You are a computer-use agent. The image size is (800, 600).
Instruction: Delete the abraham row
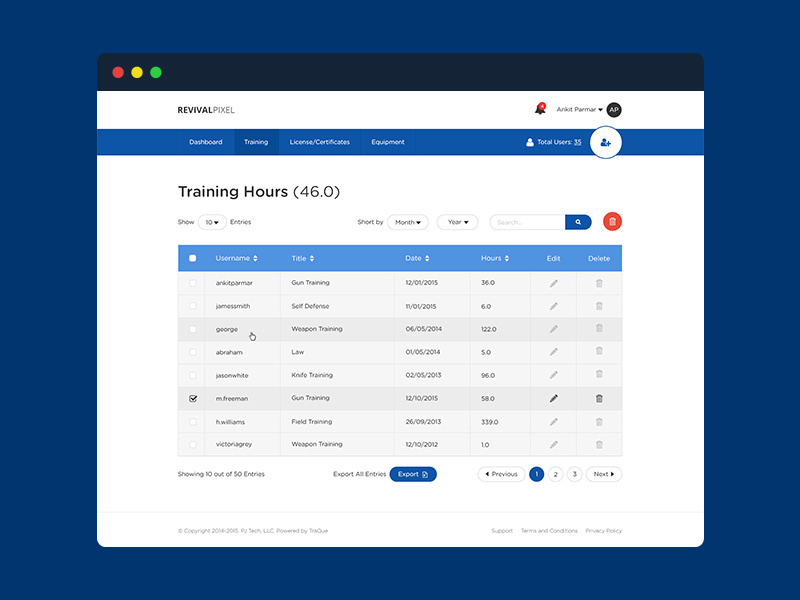[599, 351]
